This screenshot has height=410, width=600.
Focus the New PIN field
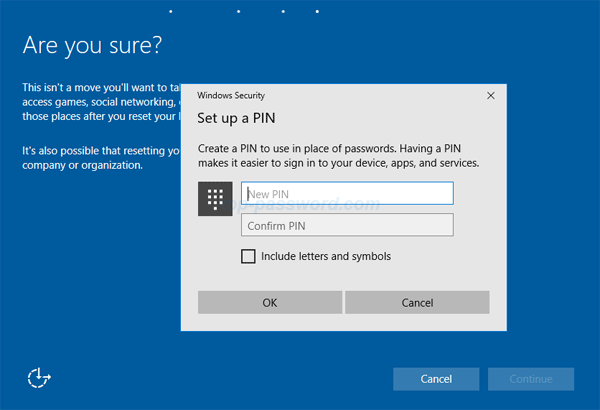[347, 193]
